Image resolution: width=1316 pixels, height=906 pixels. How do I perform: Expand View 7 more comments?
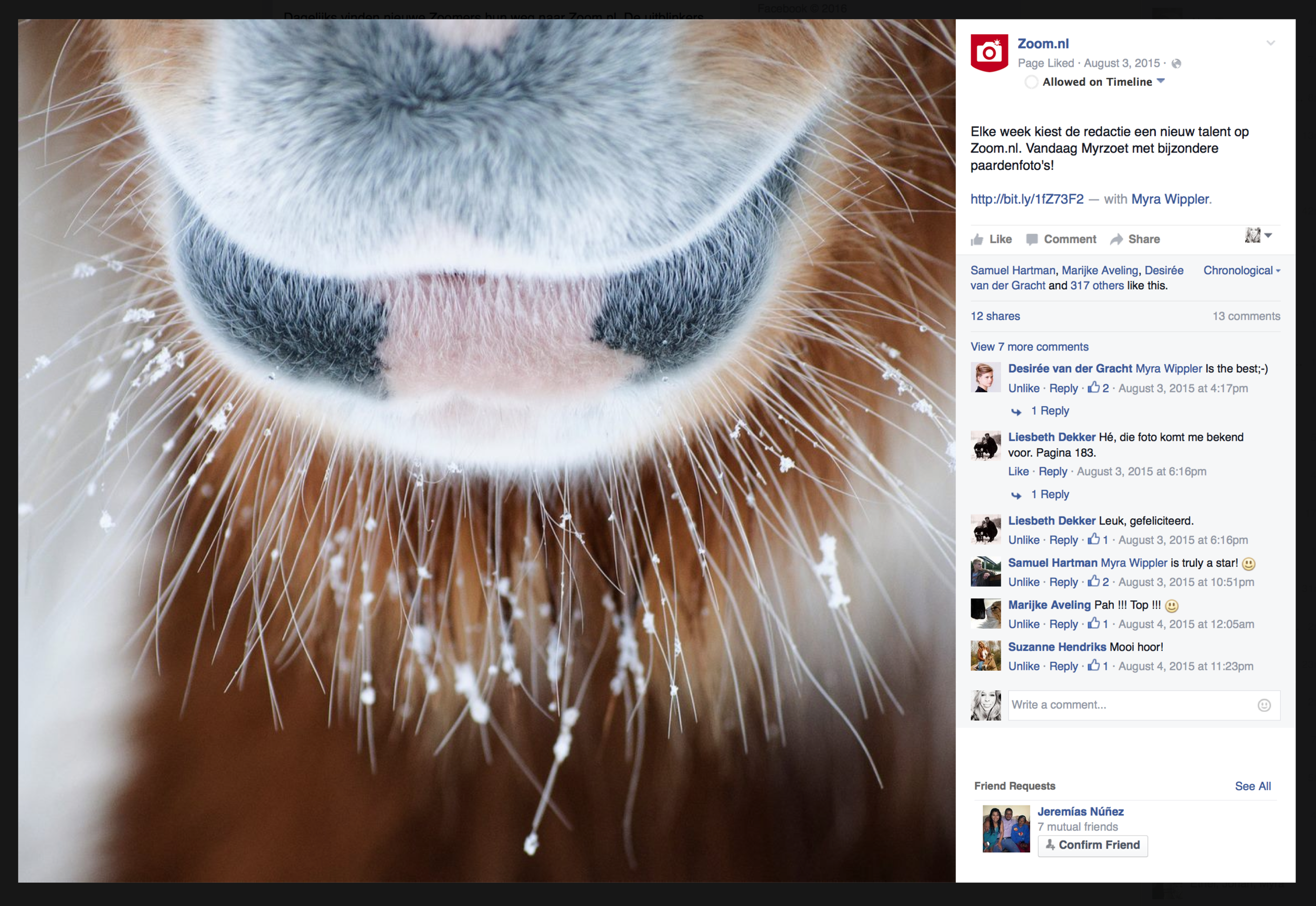[x=1029, y=347]
